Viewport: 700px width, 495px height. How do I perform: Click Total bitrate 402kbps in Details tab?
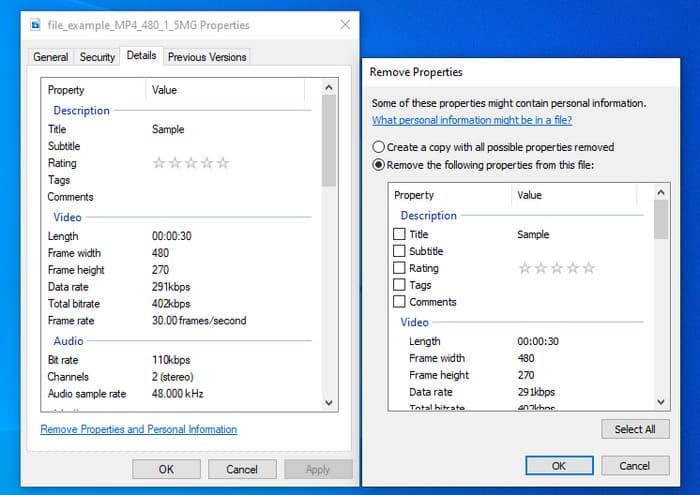pos(171,304)
